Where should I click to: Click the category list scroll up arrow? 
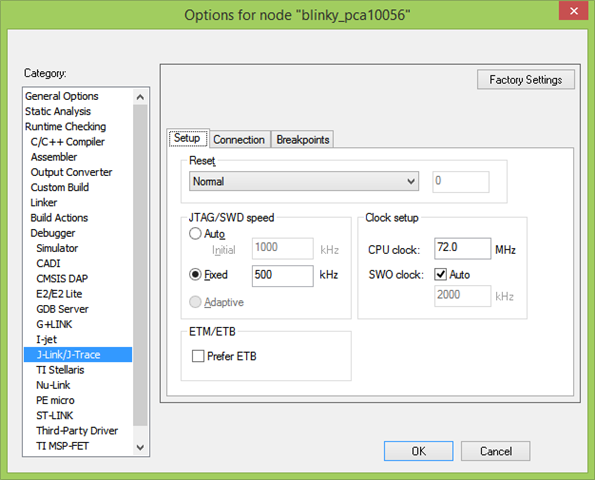tap(140, 97)
